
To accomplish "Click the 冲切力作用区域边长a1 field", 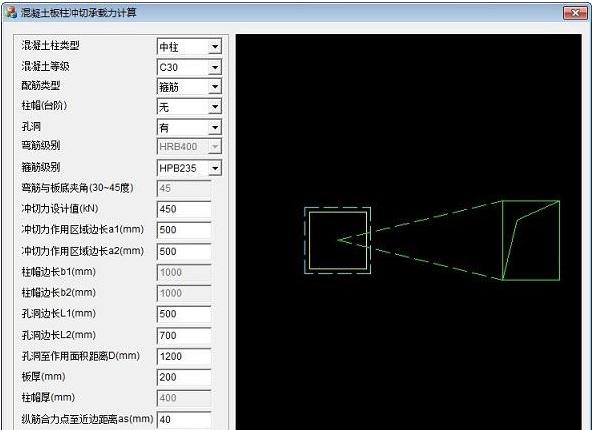I will click(184, 230).
